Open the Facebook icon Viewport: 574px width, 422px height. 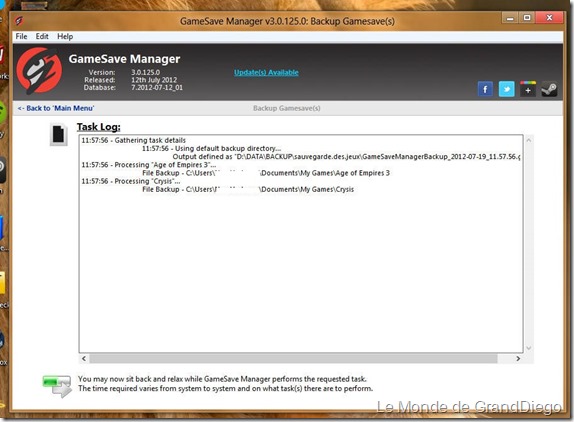click(485, 89)
